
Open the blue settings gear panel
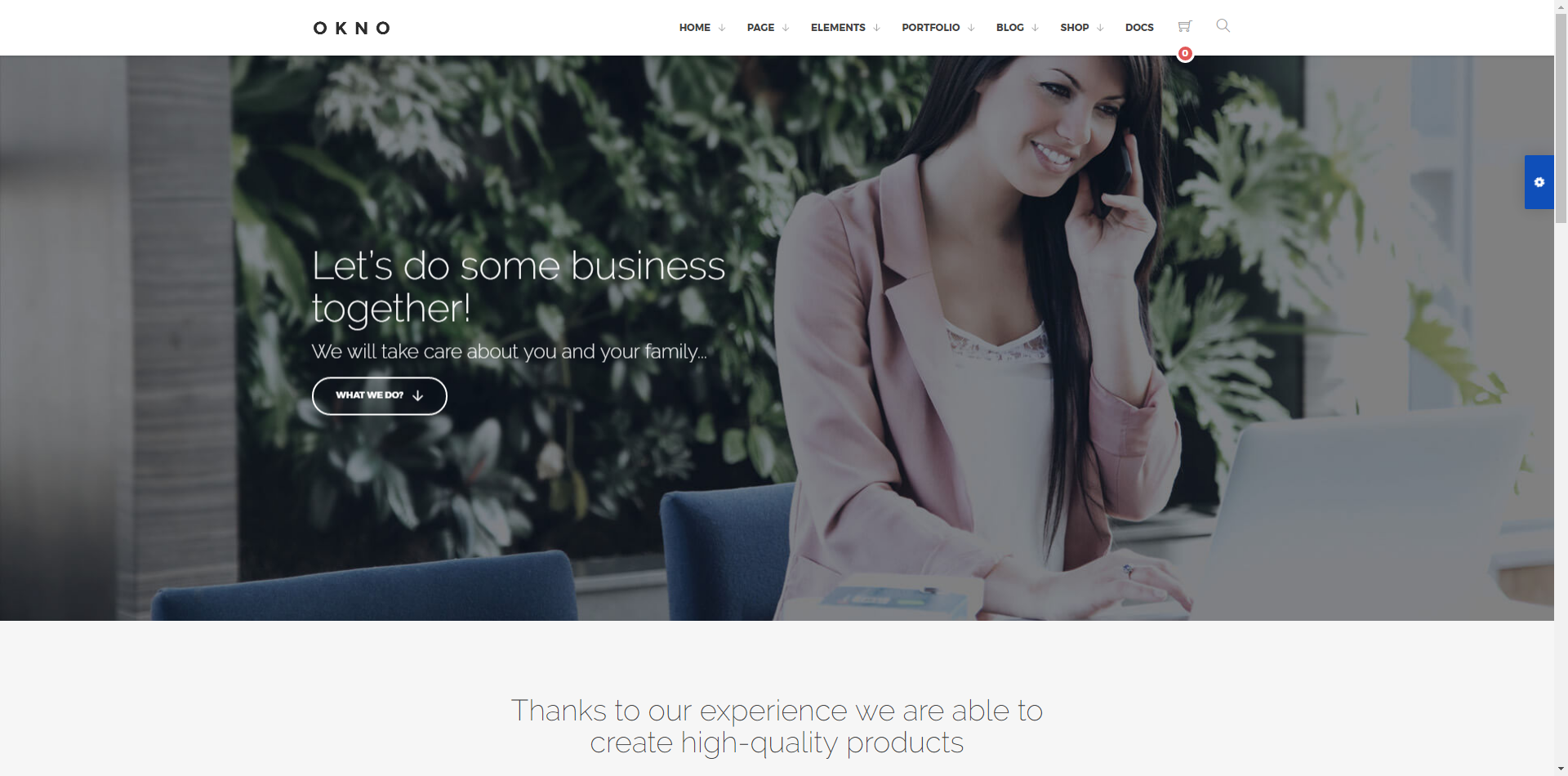[1539, 182]
